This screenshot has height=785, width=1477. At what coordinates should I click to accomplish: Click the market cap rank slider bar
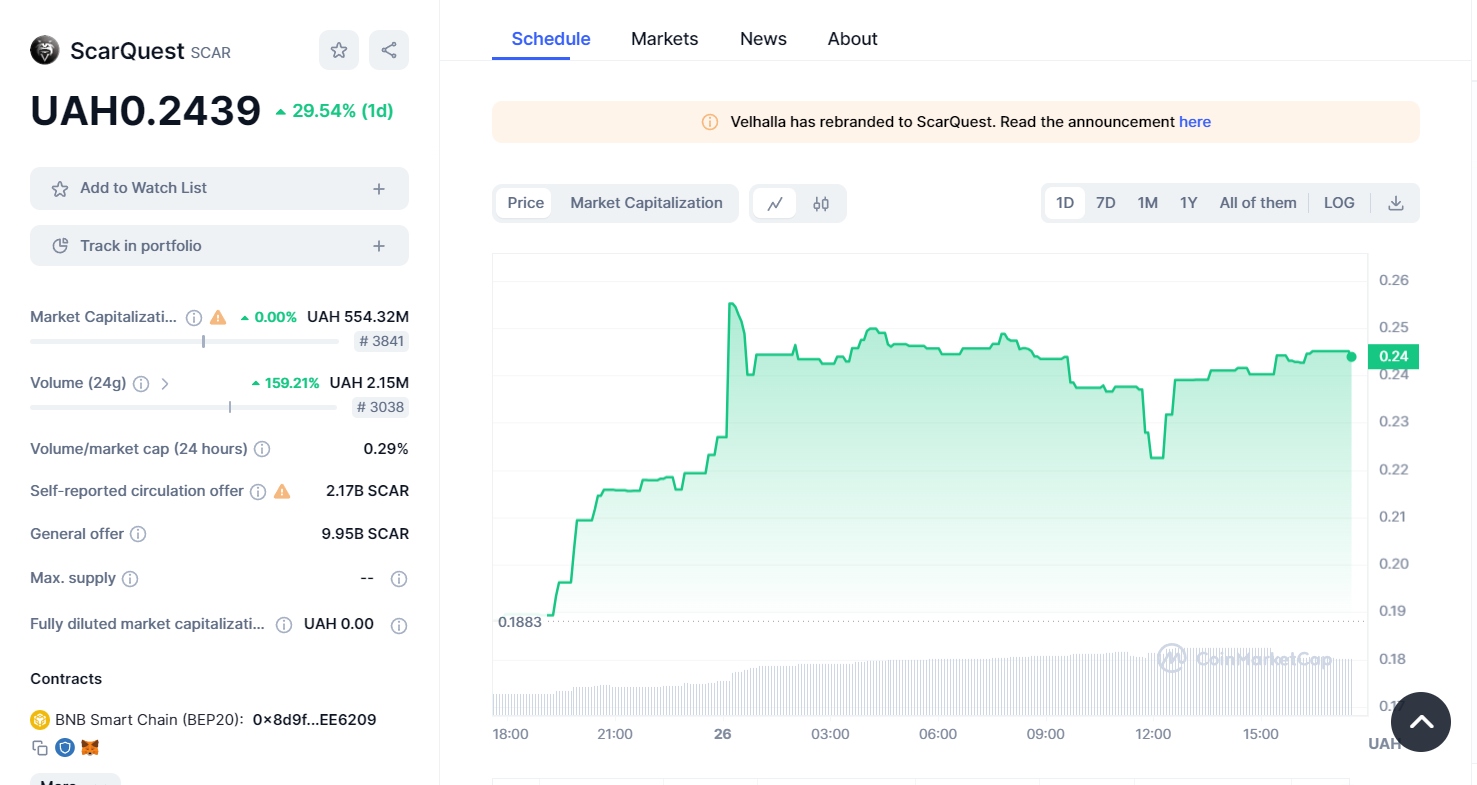click(x=185, y=341)
